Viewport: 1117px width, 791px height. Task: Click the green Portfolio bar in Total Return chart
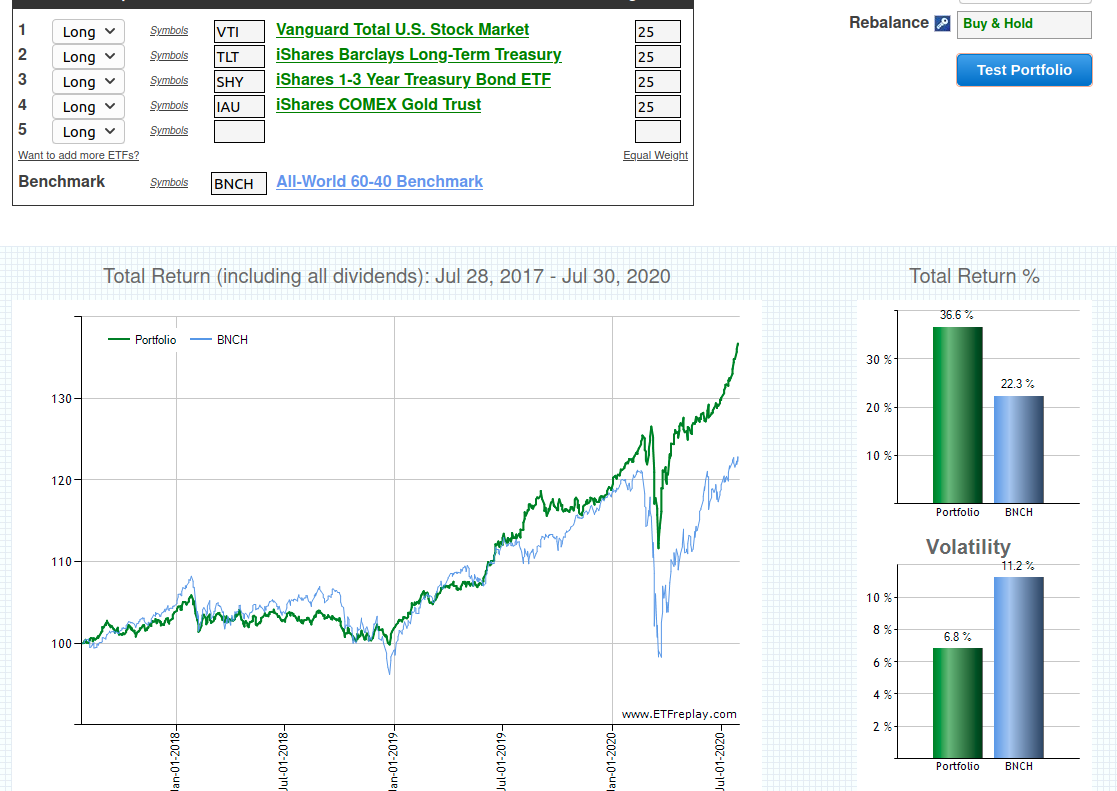click(x=957, y=414)
